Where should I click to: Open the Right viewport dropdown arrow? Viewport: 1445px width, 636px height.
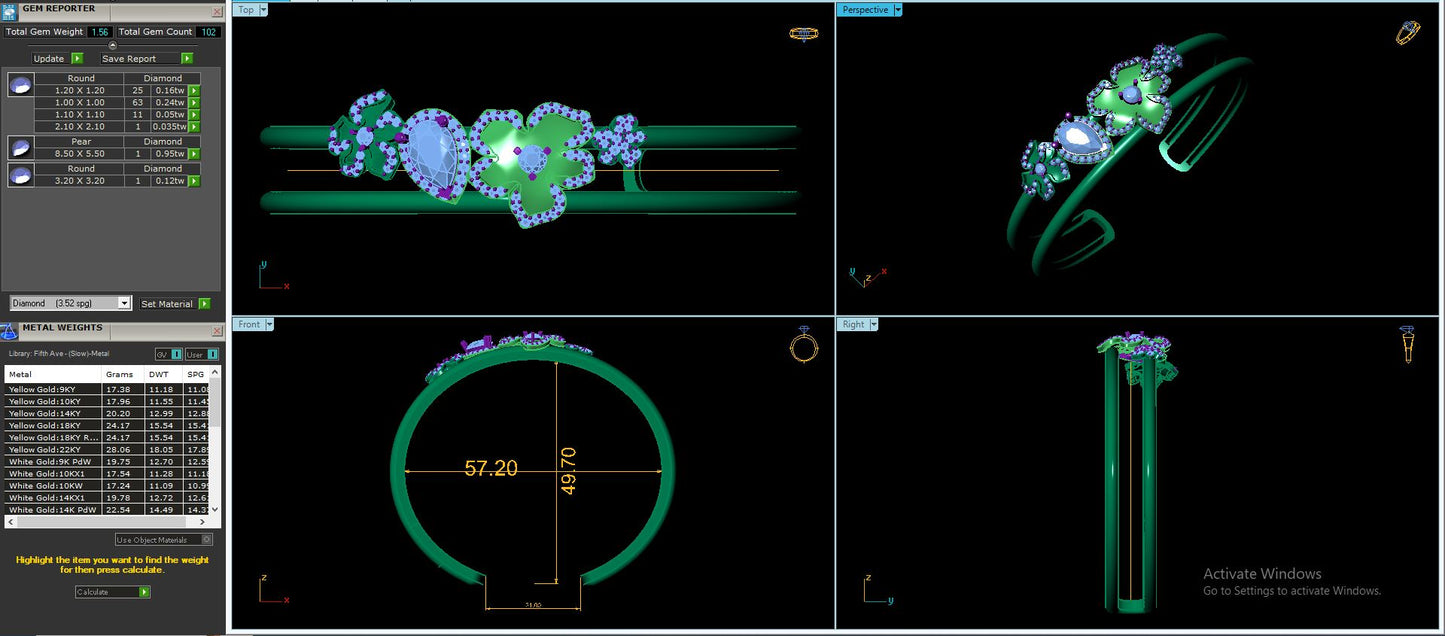coord(874,325)
